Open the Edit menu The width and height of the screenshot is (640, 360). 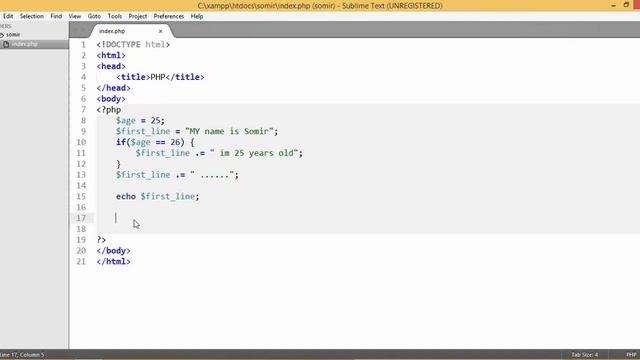tap(8, 16)
